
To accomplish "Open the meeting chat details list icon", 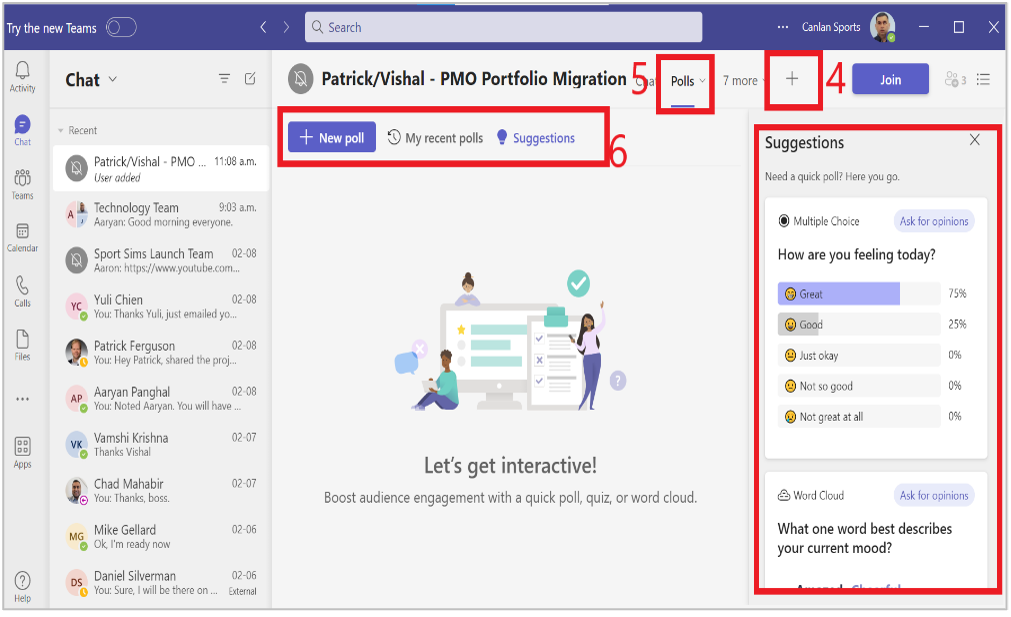I will [983, 79].
